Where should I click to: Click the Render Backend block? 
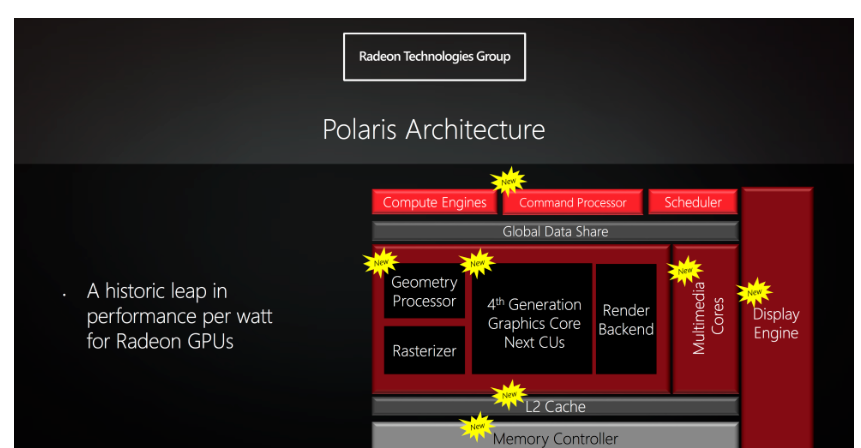(626, 320)
